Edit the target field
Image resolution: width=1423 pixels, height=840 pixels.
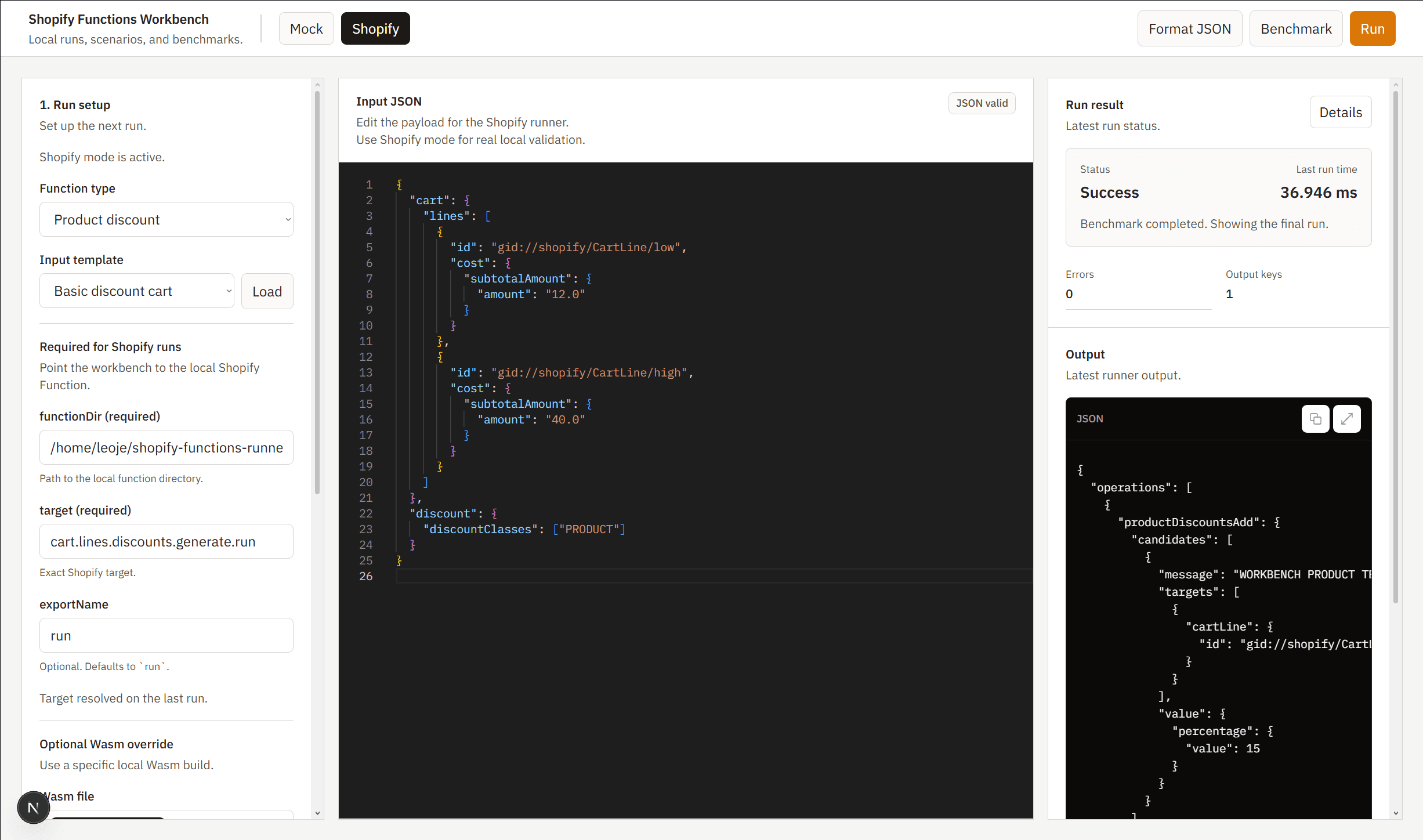(166, 541)
